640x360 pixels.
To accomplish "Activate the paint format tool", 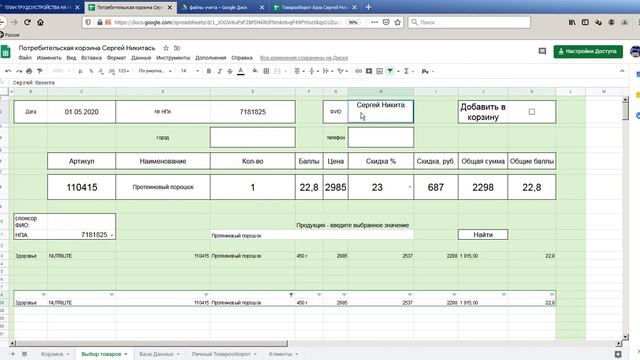I will tap(40, 71).
